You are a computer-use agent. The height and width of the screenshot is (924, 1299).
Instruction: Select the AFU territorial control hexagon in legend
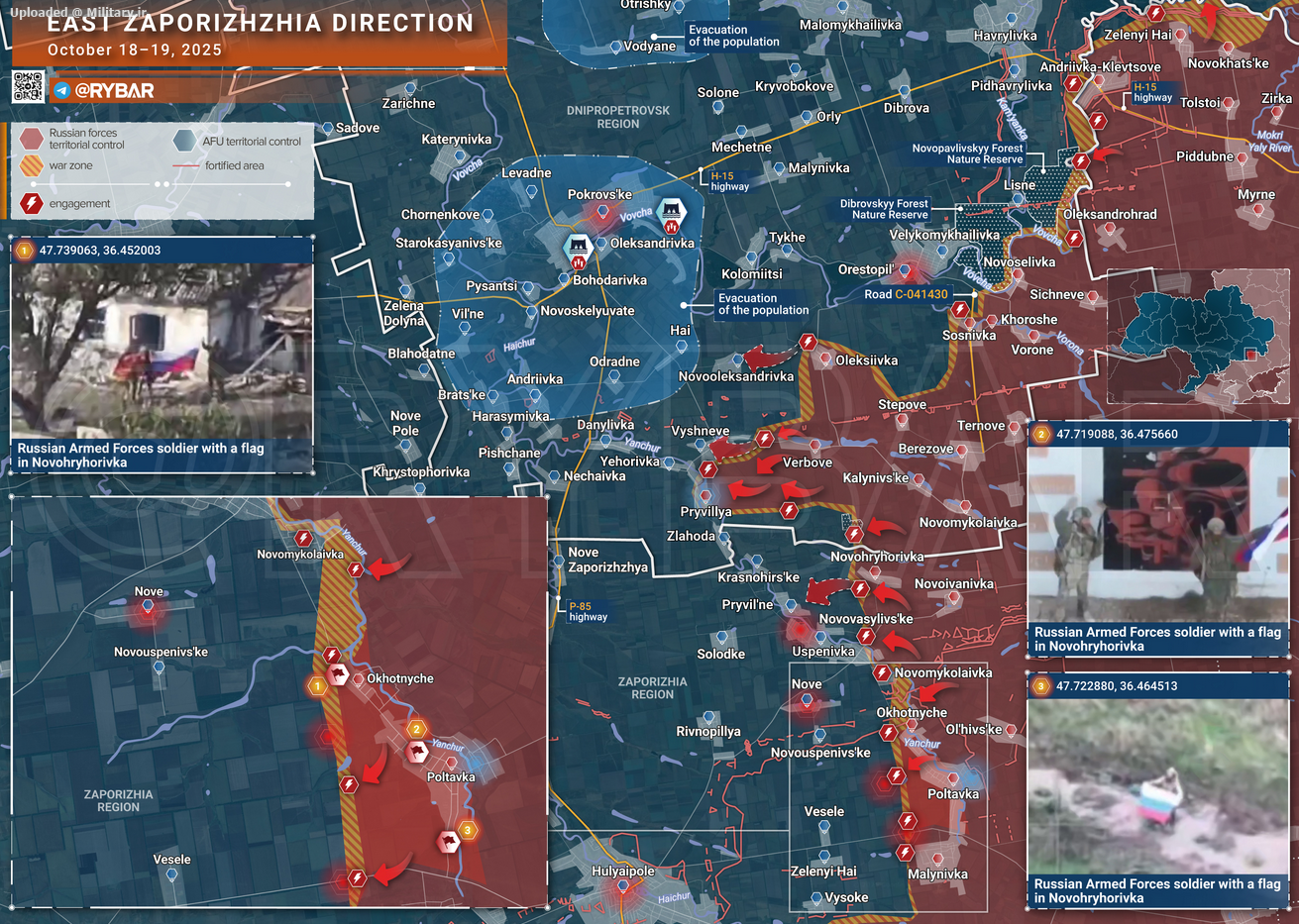tap(184, 140)
